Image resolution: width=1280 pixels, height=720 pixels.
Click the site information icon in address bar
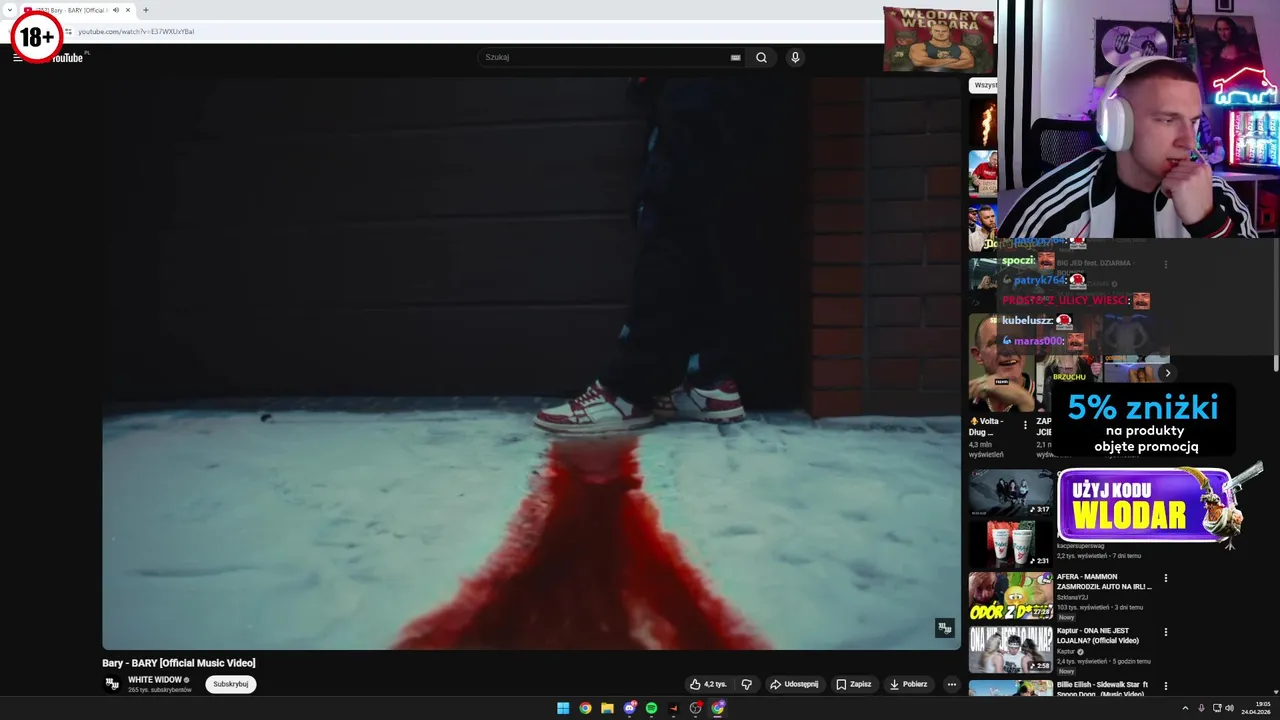point(68,31)
